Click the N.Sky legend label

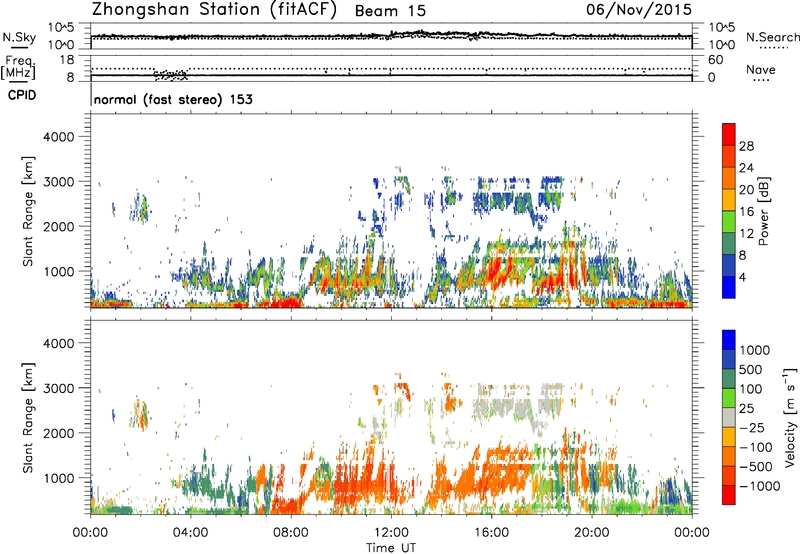pyautogui.click(x=19, y=37)
